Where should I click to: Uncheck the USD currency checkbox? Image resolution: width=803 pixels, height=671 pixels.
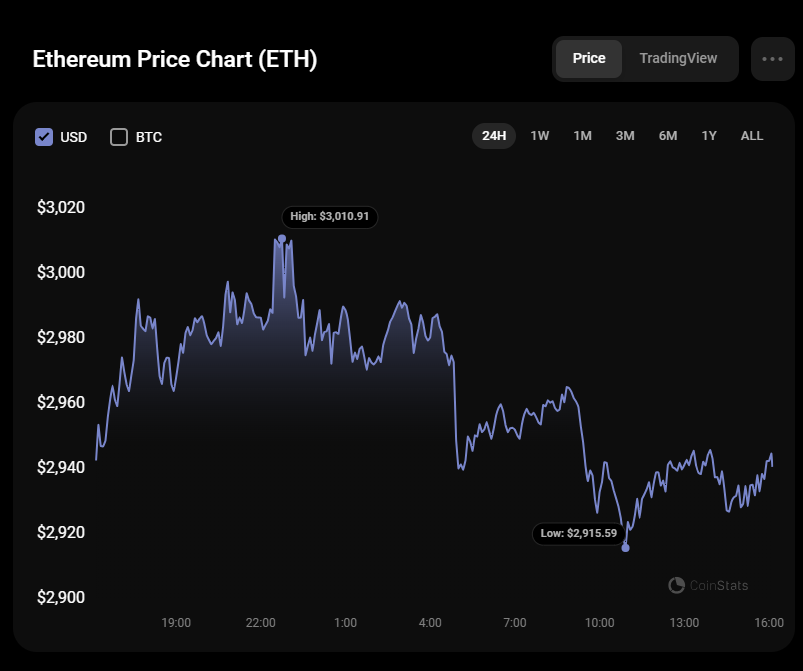(44, 137)
